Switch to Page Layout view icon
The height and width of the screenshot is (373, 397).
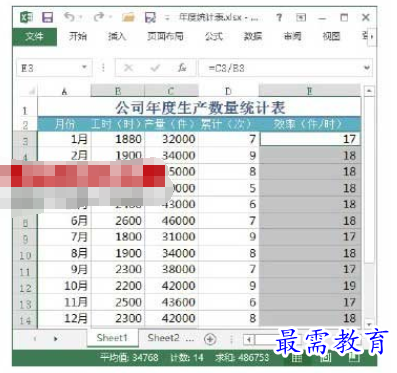(x=325, y=358)
